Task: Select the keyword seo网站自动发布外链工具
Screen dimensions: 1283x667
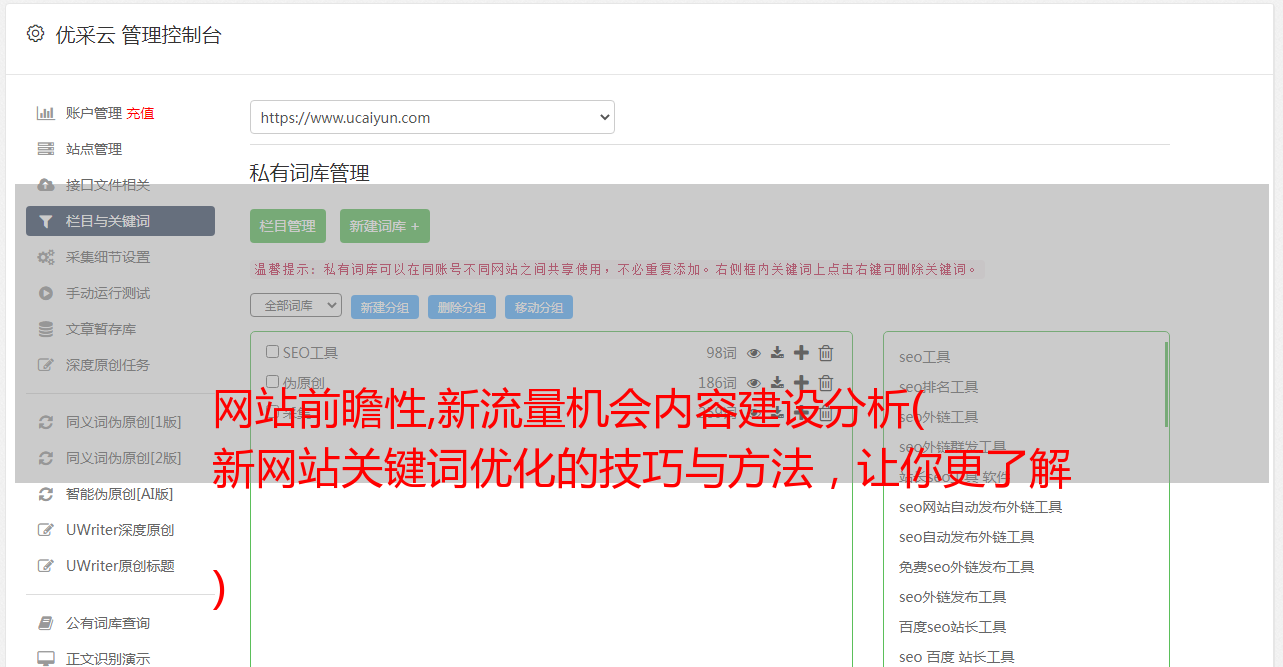Action: click(981, 507)
